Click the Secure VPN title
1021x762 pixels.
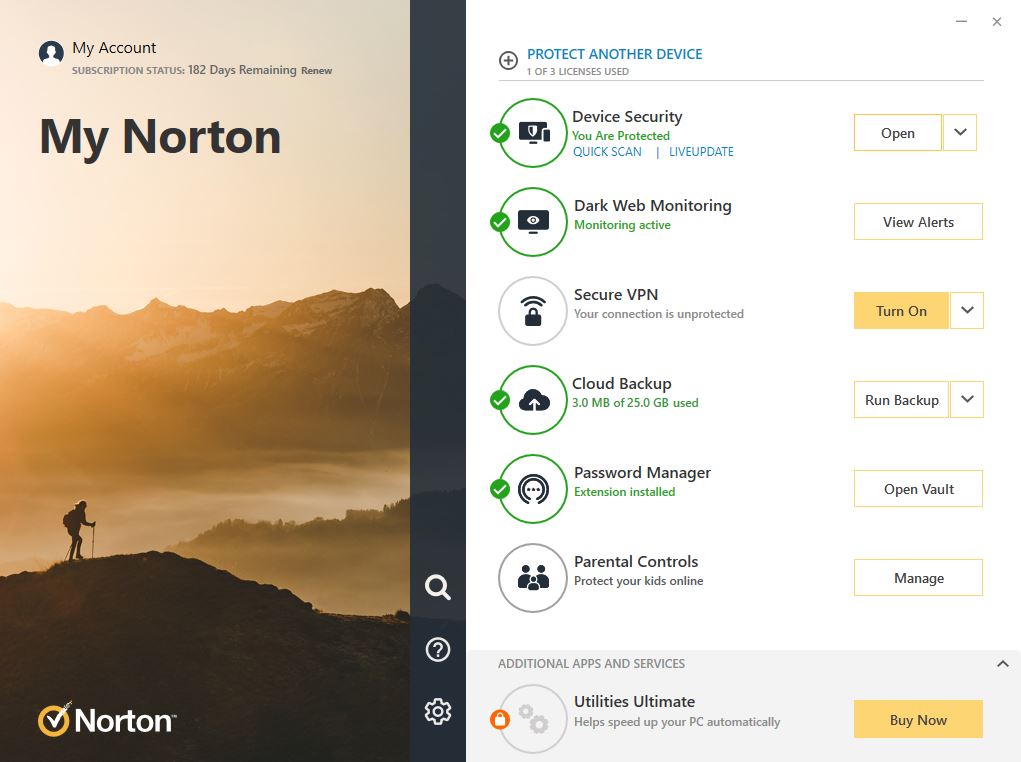click(x=615, y=294)
